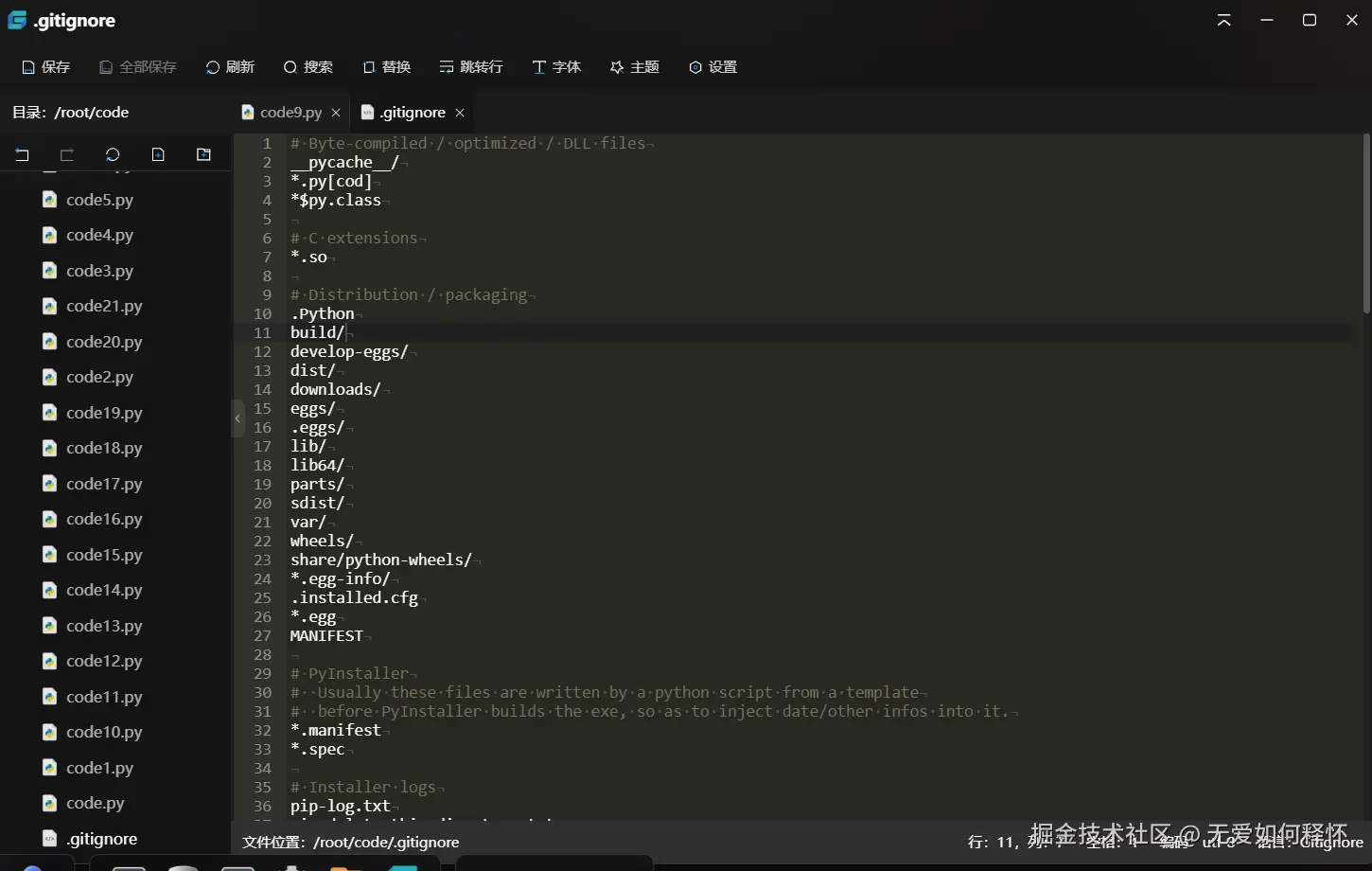Viewport: 1372px width, 871px height.
Task: Collapse the file sidebar with the arrow handle
Action: (237, 418)
